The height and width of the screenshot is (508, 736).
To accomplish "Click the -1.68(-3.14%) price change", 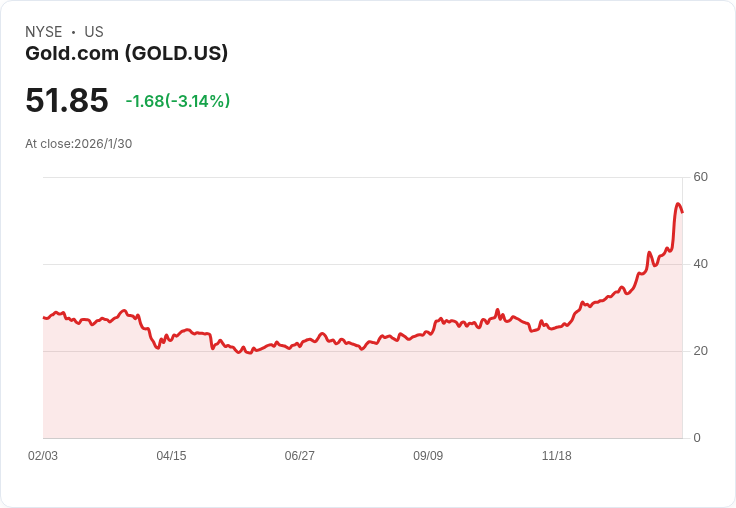I will (x=178, y=101).
